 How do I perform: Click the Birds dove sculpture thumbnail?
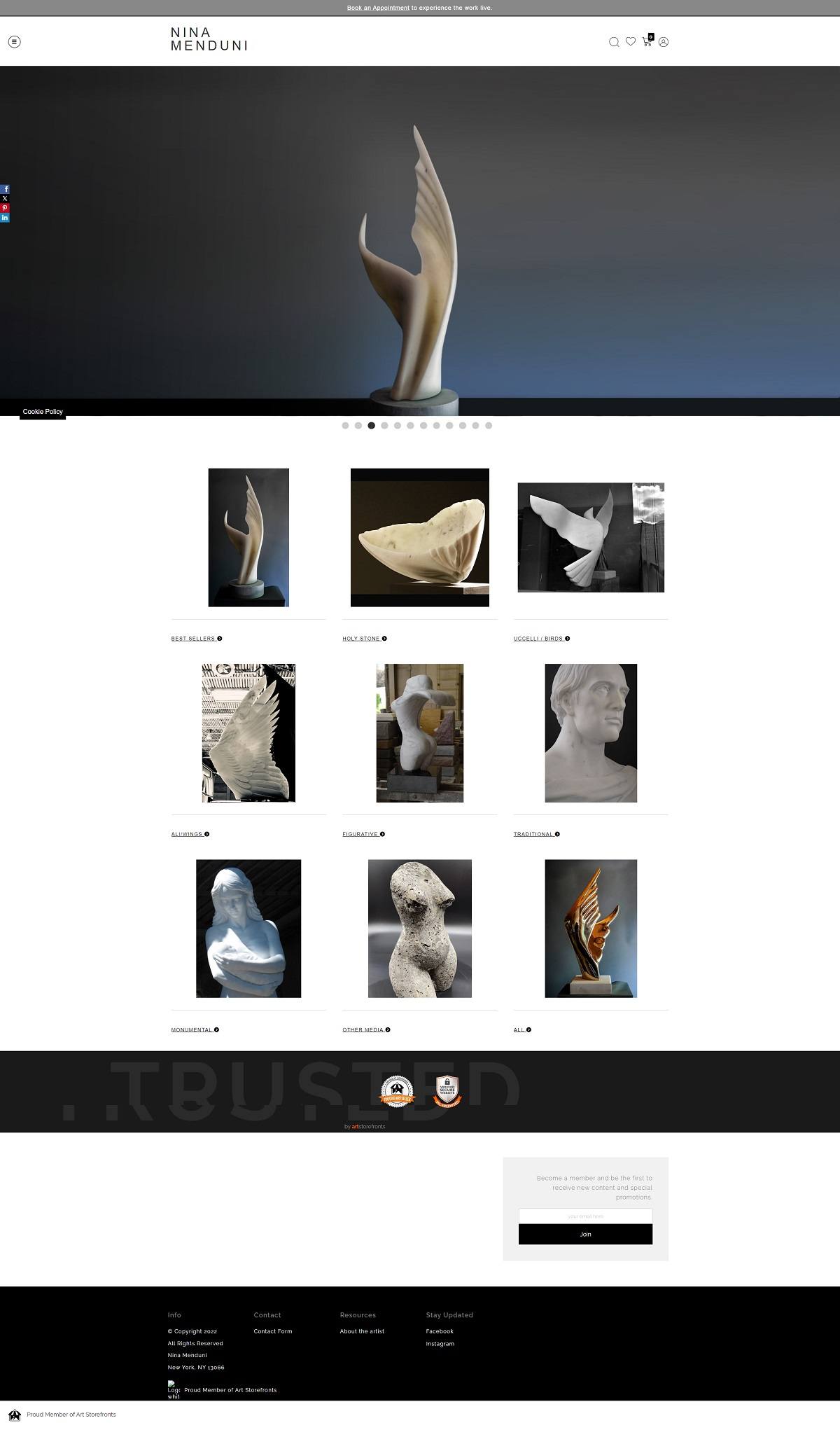coord(591,538)
